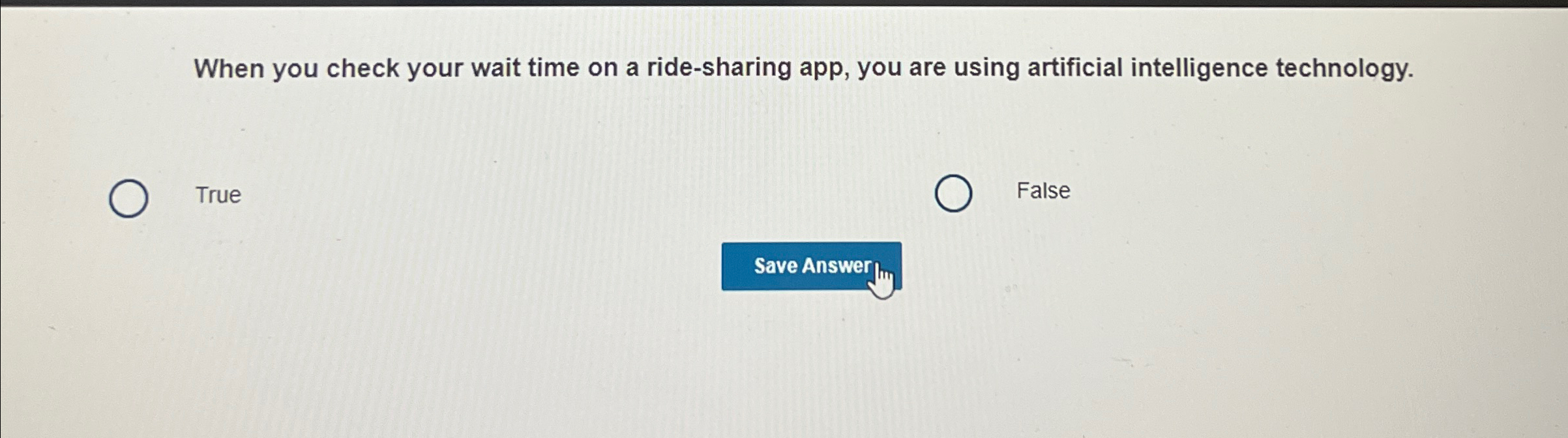Viewport: 1568px width, 438px height.
Task: Click the word 'When' starting the question
Action: tap(229, 68)
